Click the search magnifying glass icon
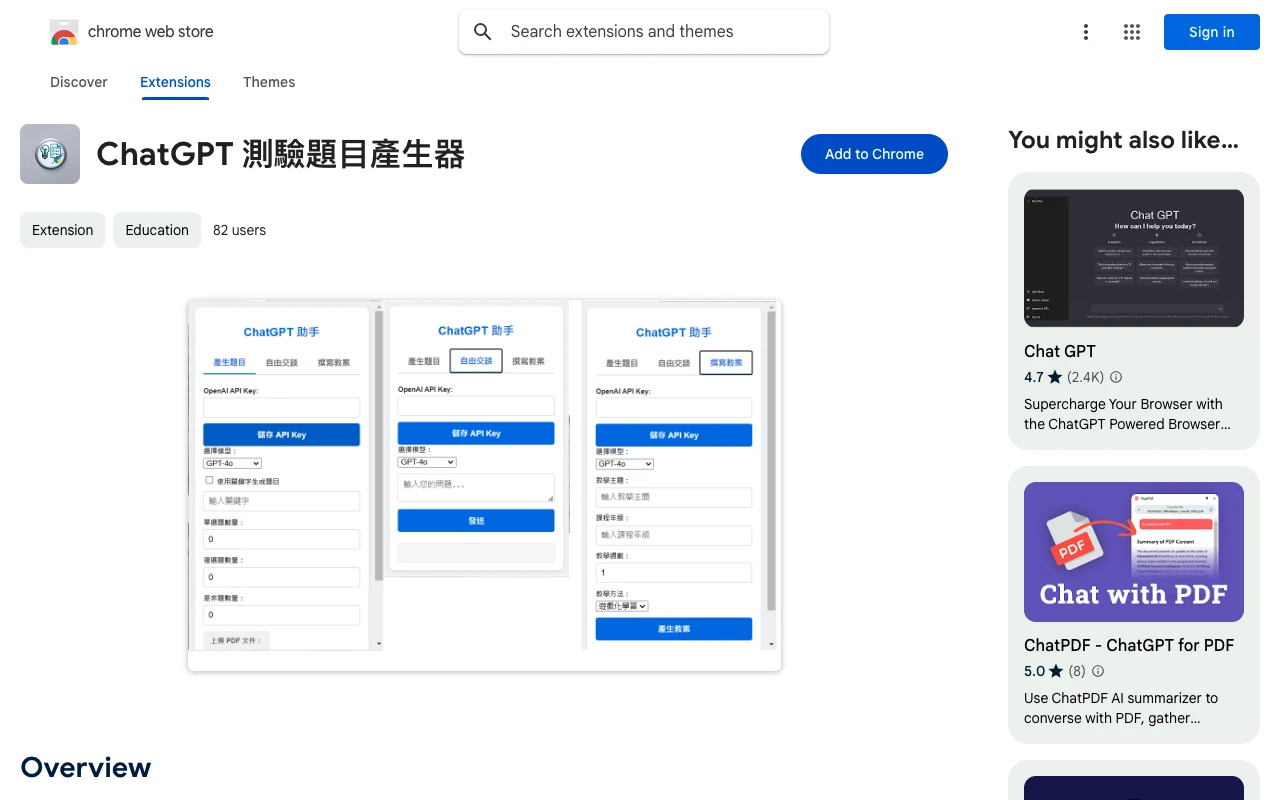The height and width of the screenshot is (800, 1280). click(x=482, y=31)
